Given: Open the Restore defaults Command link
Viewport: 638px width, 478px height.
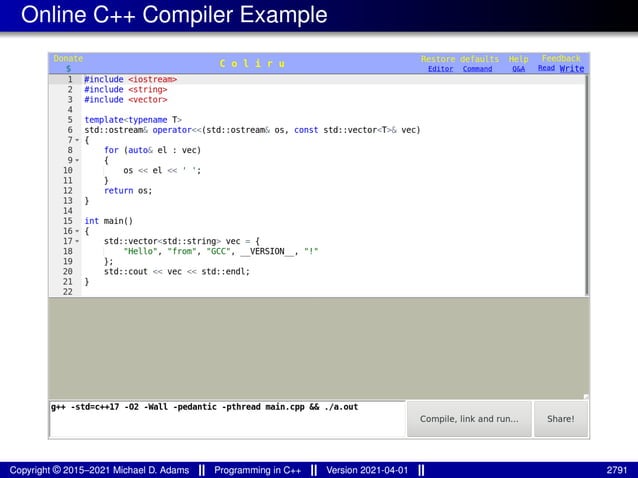Looking at the screenshot, I should tap(477, 69).
